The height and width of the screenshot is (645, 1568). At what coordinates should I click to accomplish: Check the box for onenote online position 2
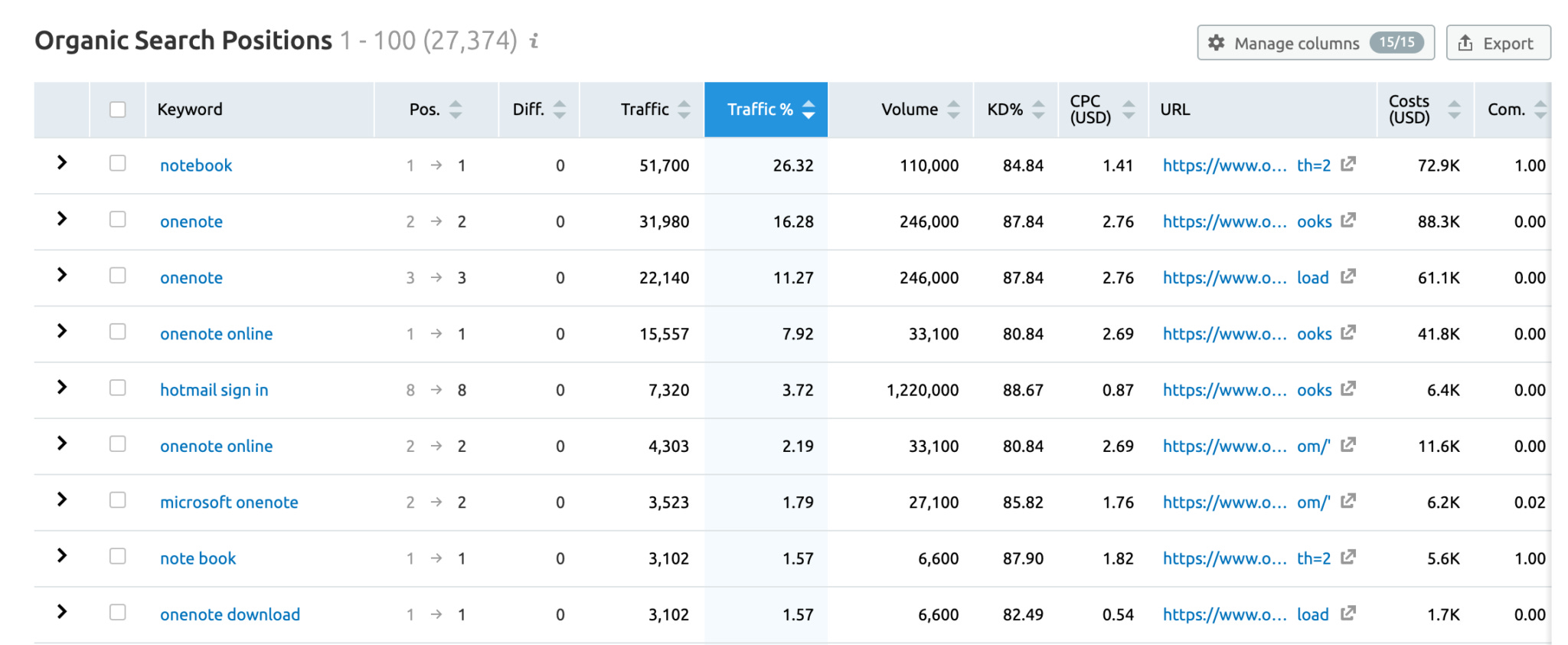click(x=117, y=444)
